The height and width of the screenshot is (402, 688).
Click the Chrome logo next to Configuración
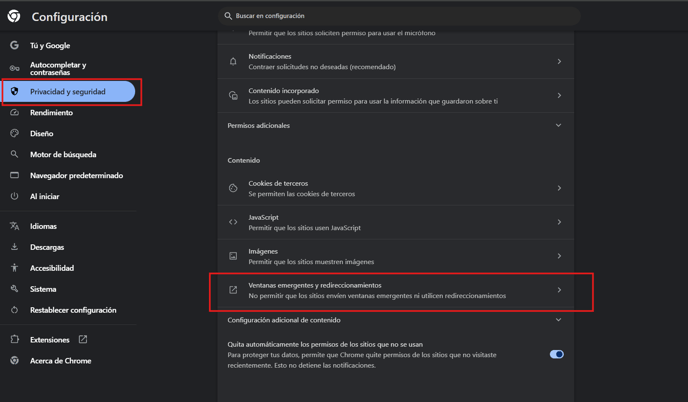pyautogui.click(x=14, y=16)
